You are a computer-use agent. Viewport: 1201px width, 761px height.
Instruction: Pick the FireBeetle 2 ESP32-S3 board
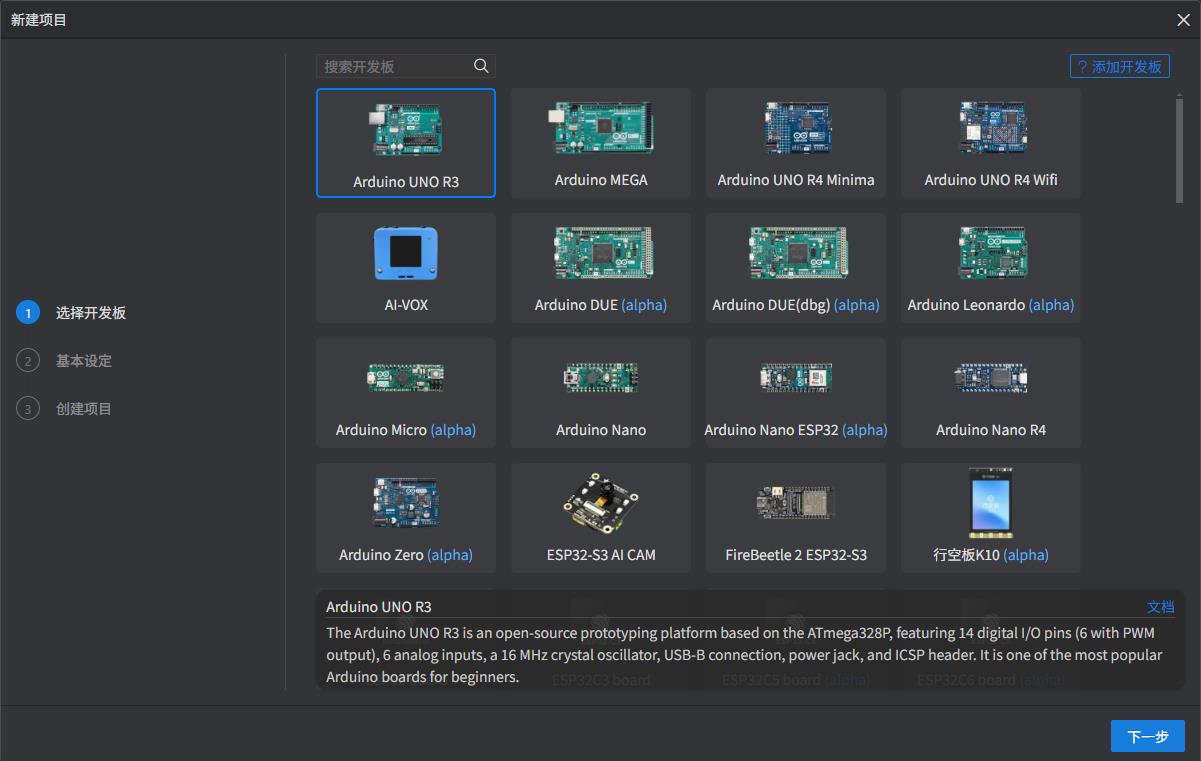click(796, 518)
